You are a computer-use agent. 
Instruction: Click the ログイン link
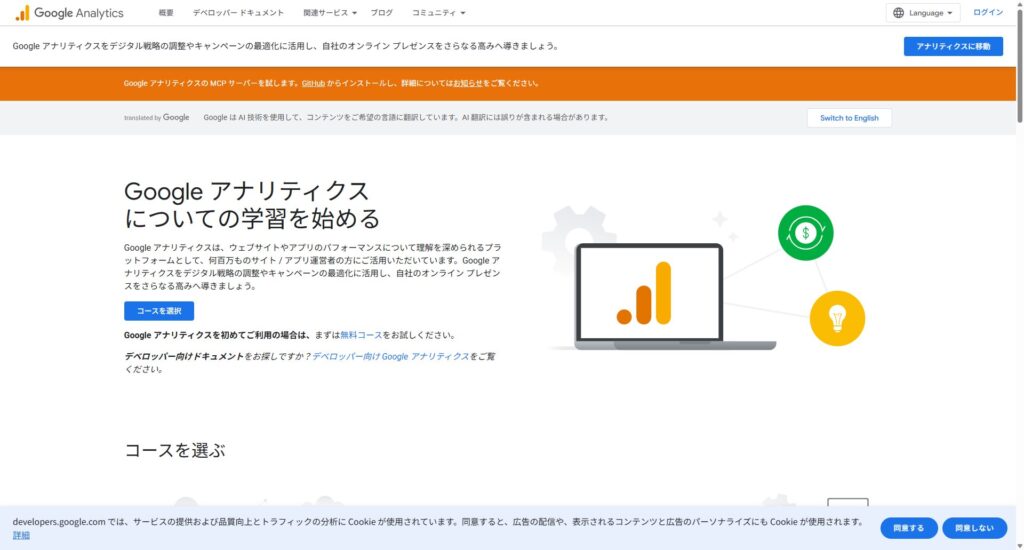tap(988, 12)
